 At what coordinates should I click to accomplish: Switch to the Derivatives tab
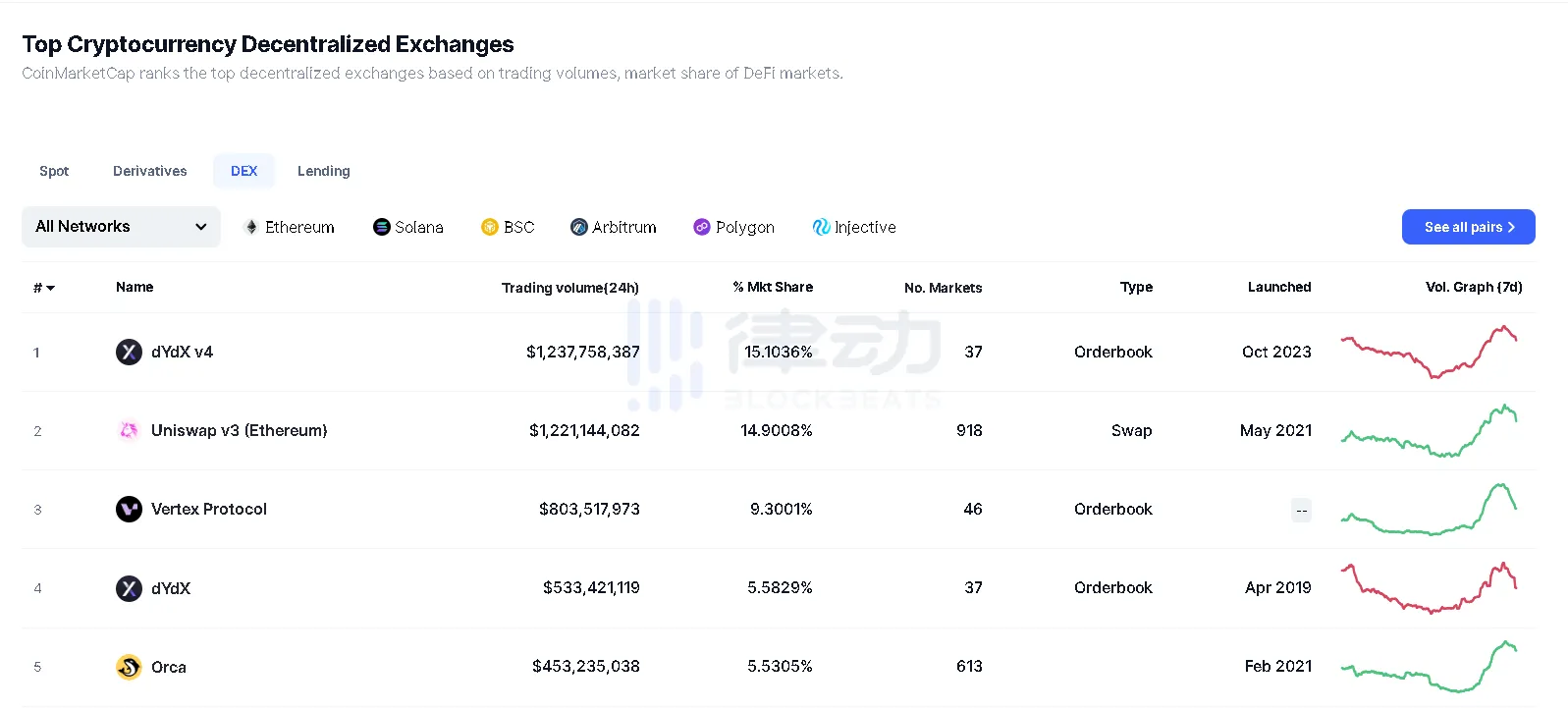click(150, 171)
